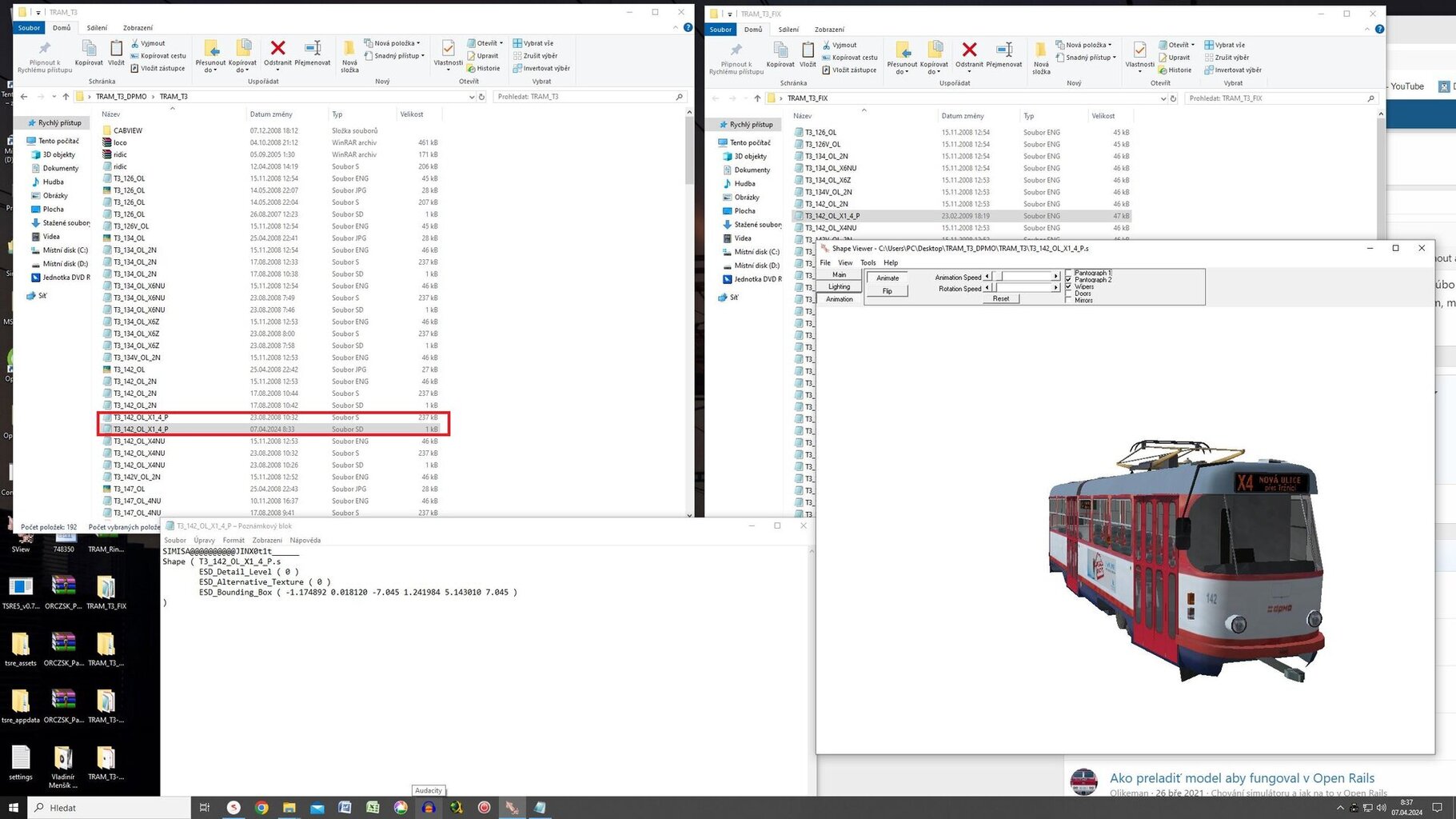The width and height of the screenshot is (1456, 819).
Task: Click Nová složka icon in left Explorer window
Action: pyautogui.click(x=349, y=50)
